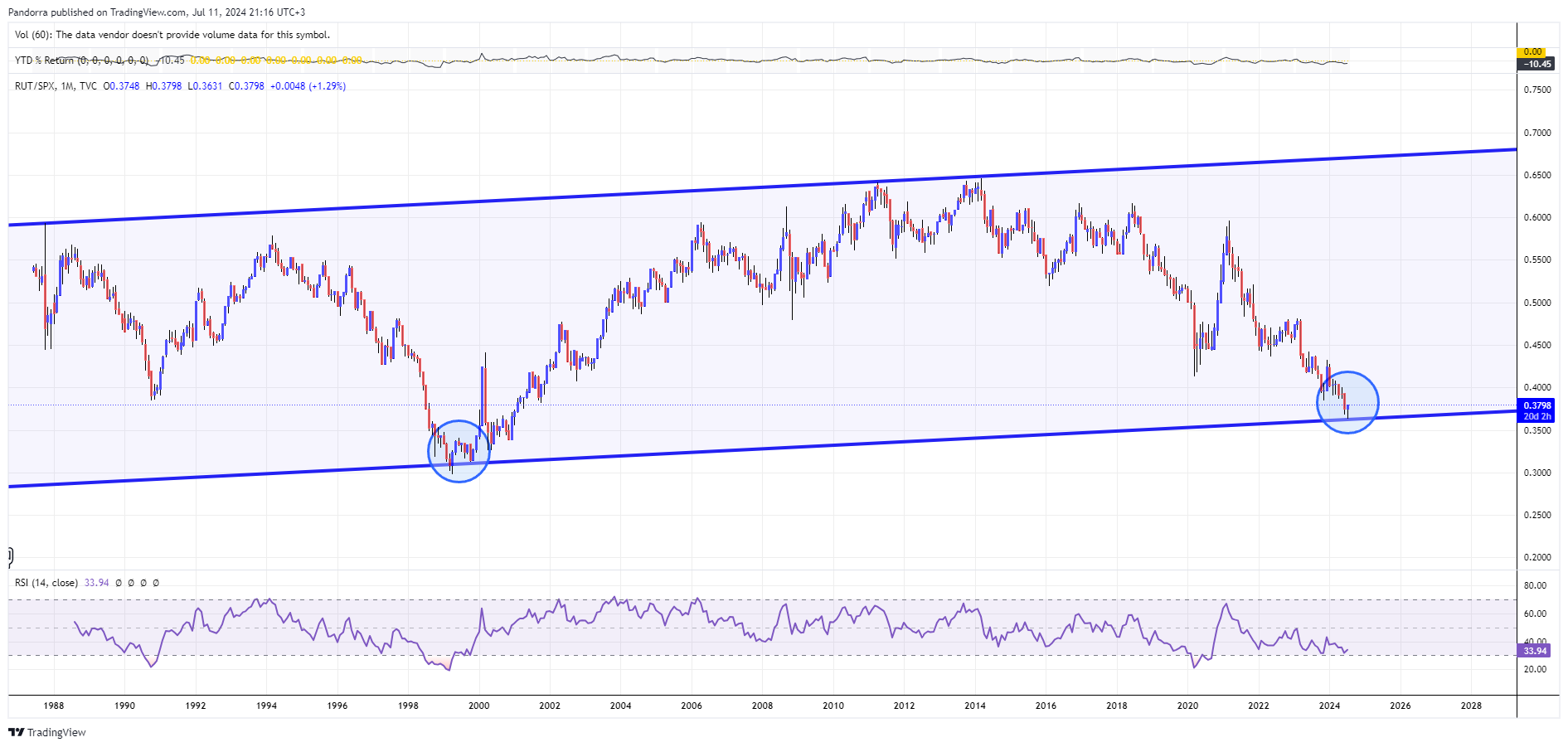This screenshot has height=747, width=1568.
Task: Click the 20.00 RSI axis label
Action: coord(1535,669)
